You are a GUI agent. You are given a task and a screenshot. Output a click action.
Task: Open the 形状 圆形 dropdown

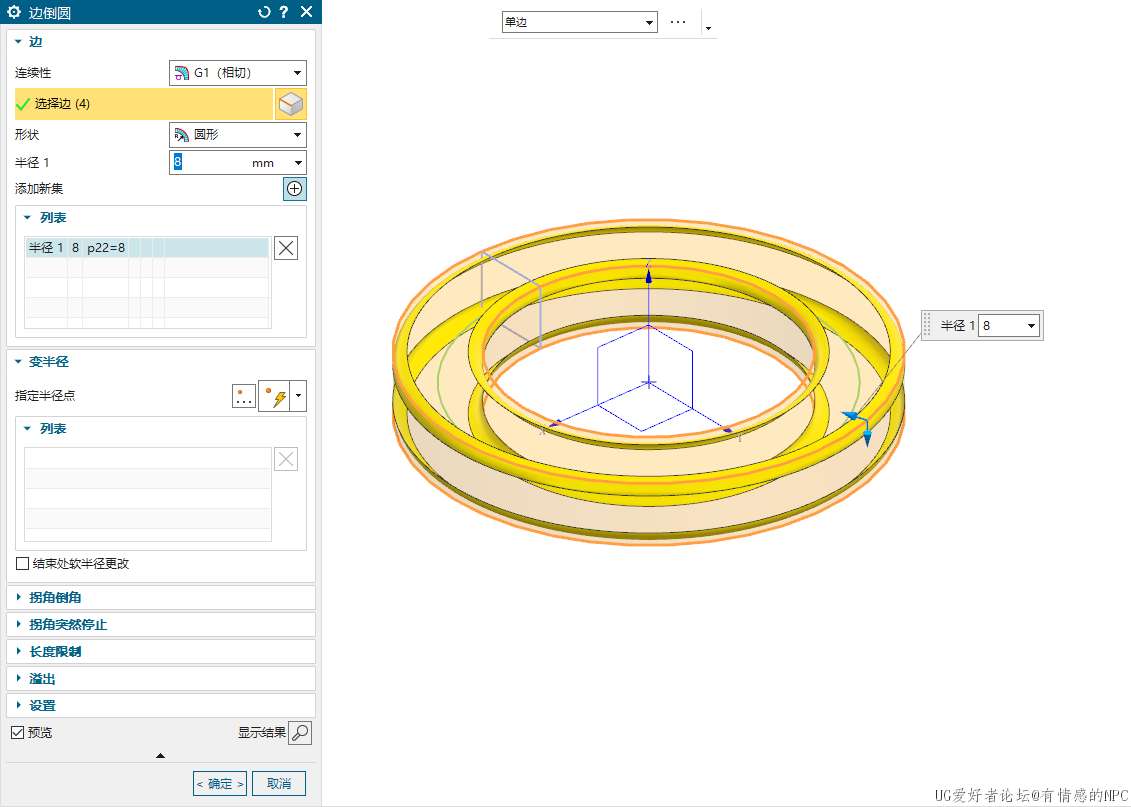click(x=238, y=135)
